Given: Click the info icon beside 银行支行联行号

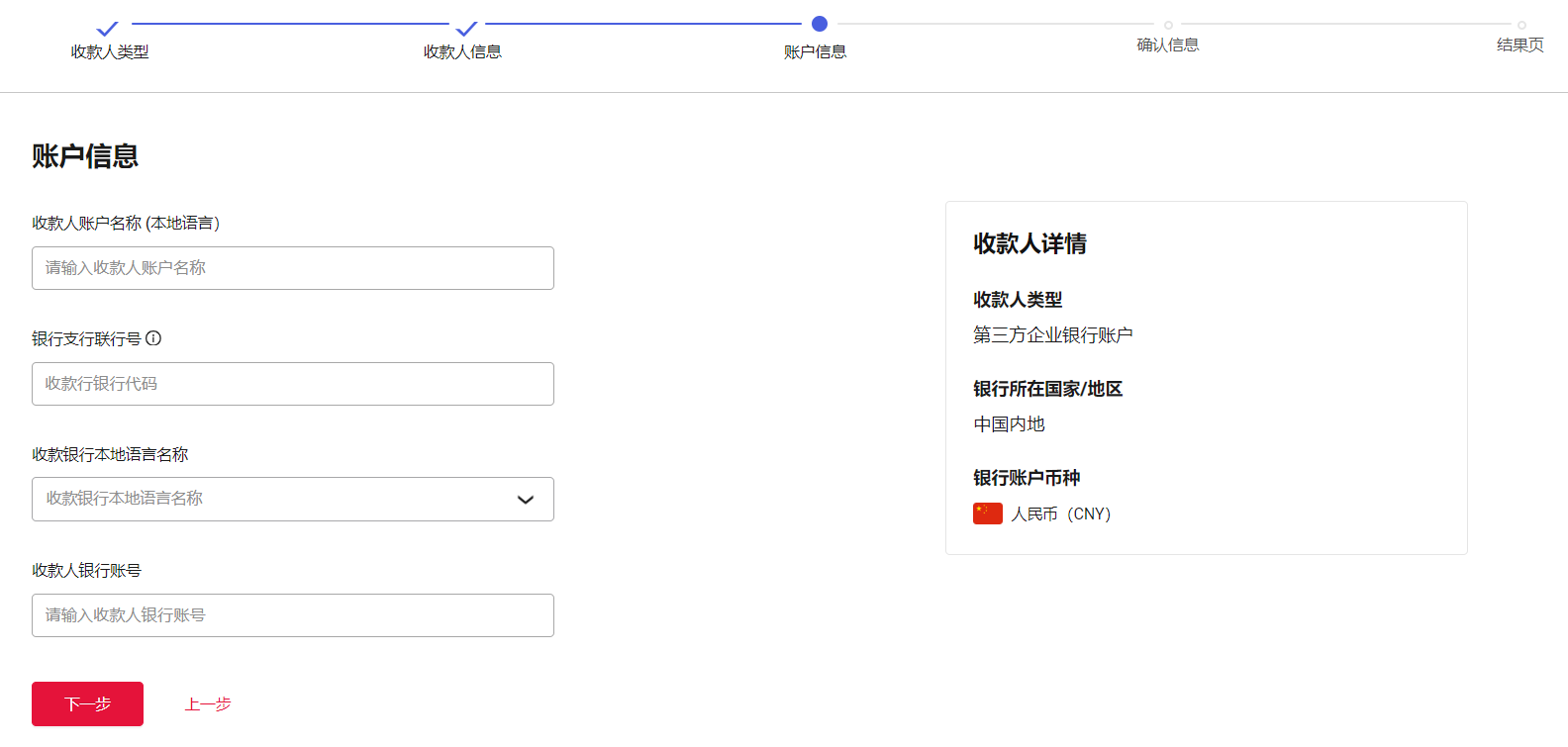Looking at the screenshot, I should pos(153,338).
